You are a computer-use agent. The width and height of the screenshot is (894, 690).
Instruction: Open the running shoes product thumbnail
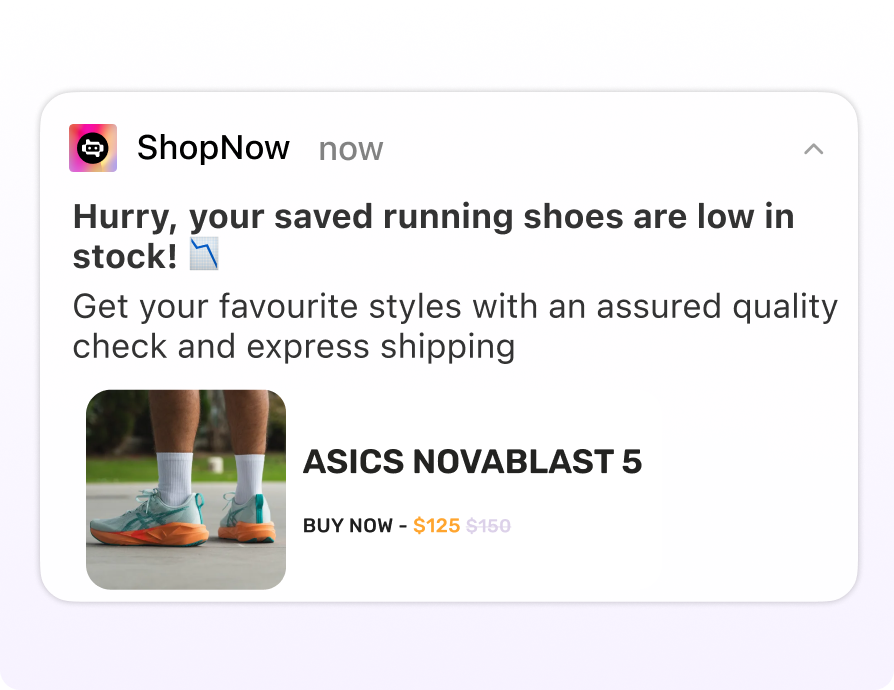[x=186, y=488]
